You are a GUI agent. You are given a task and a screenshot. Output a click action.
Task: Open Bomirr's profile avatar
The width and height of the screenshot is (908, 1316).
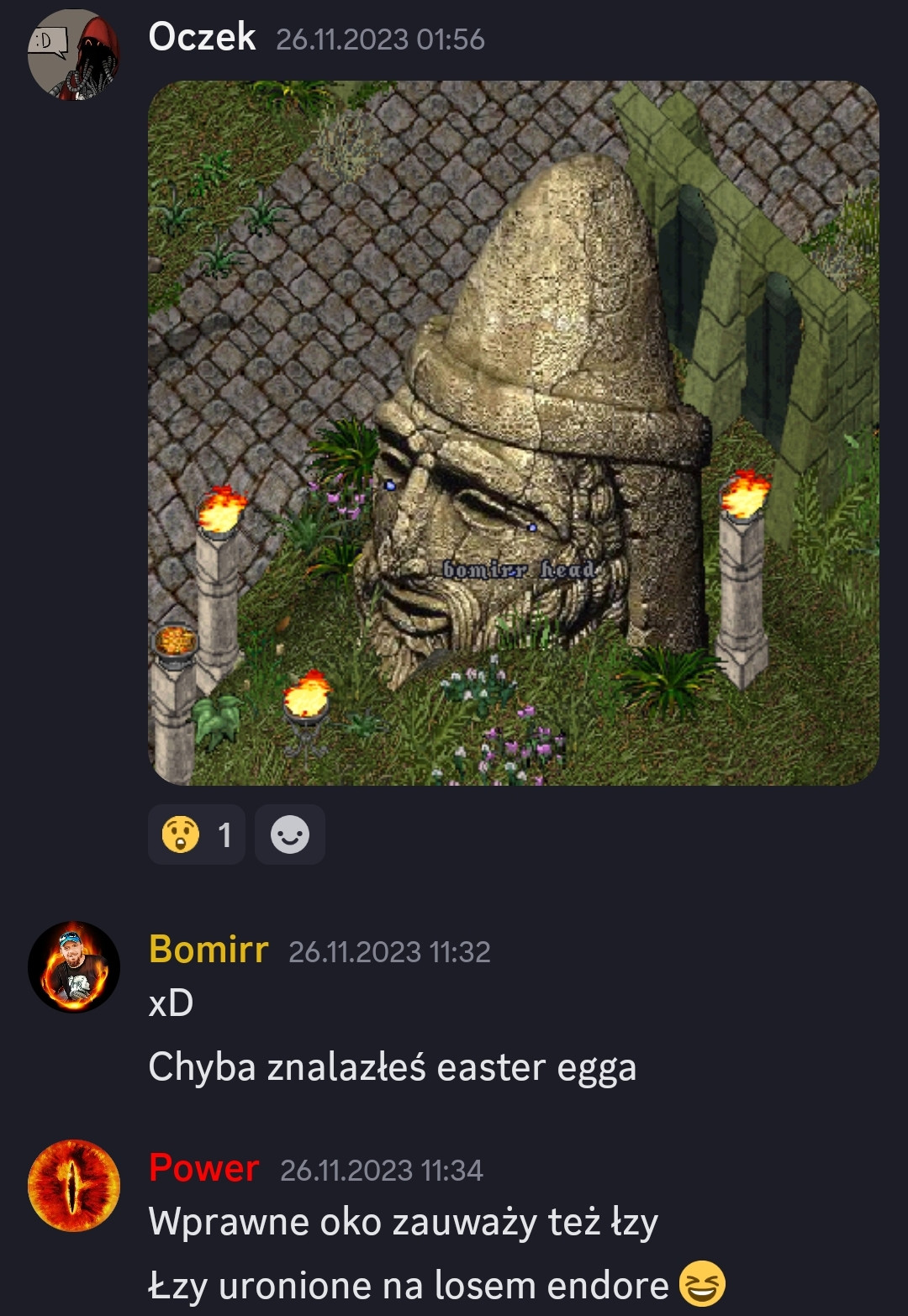[x=74, y=967]
